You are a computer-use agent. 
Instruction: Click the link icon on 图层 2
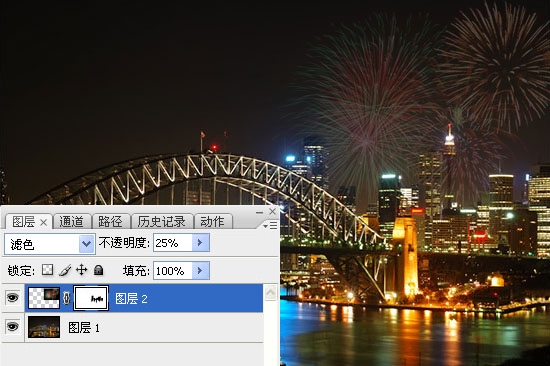point(66,298)
